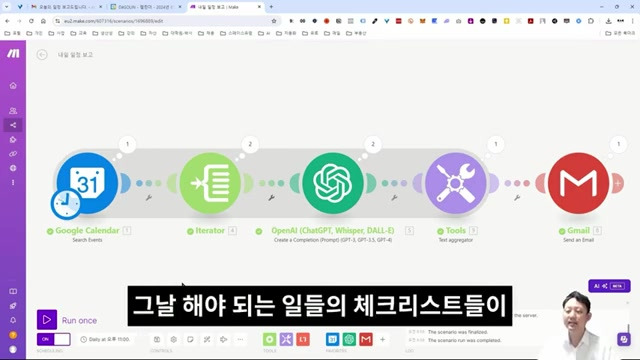Expand the browser tab search dropdown

[x=7, y=7]
